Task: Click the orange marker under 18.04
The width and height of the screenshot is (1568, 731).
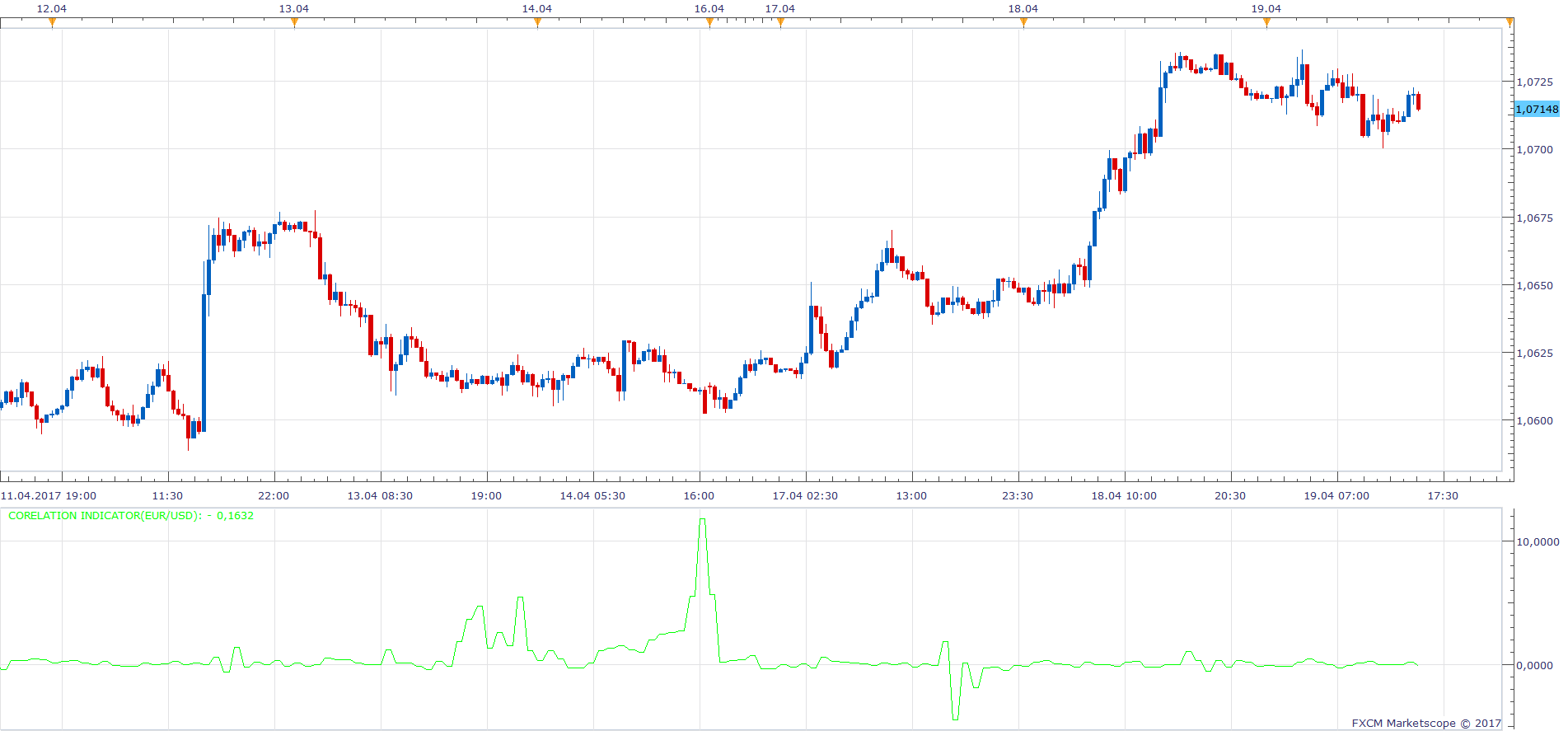Action: pyautogui.click(x=1023, y=23)
